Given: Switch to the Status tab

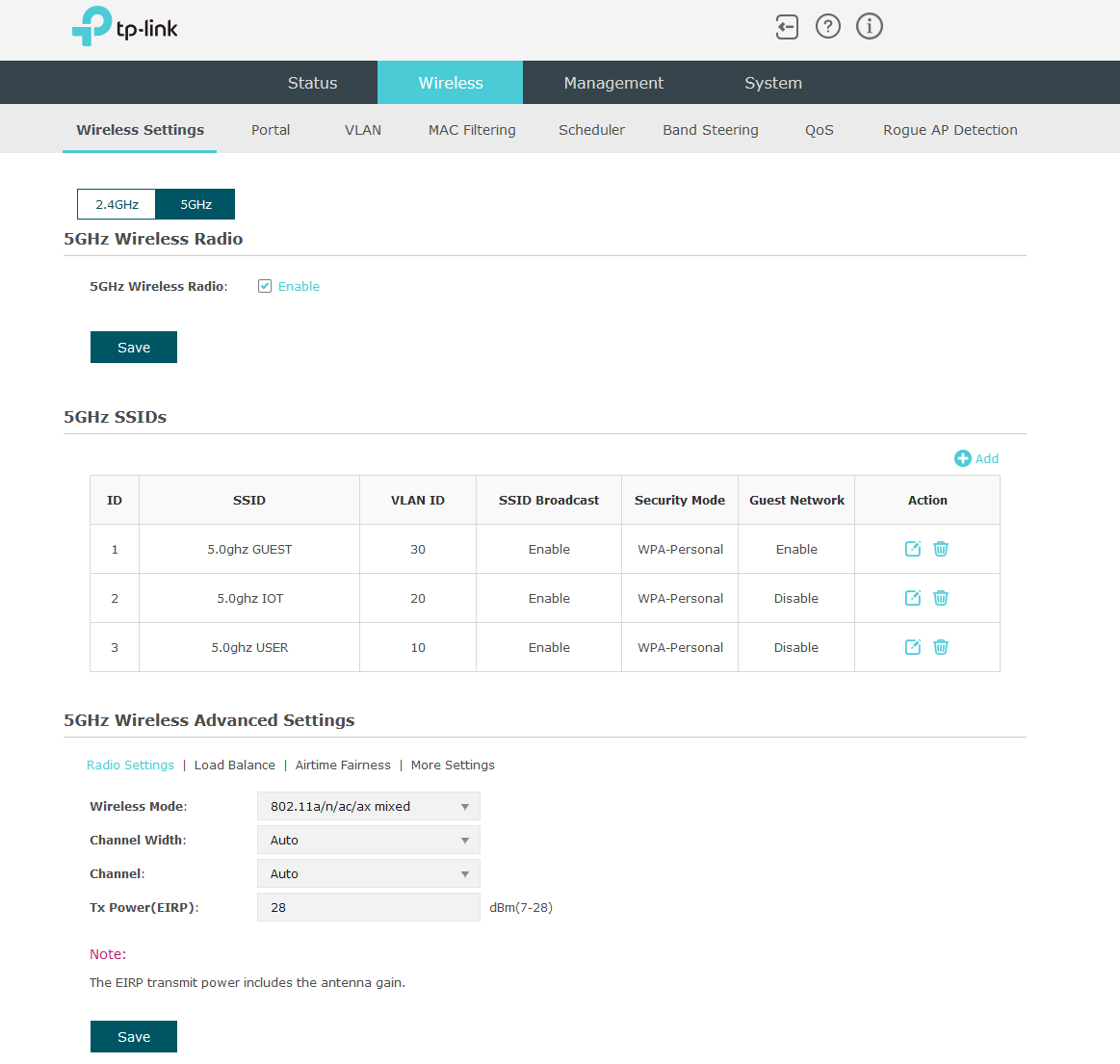Looking at the screenshot, I should pyautogui.click(x=312, y=83).
